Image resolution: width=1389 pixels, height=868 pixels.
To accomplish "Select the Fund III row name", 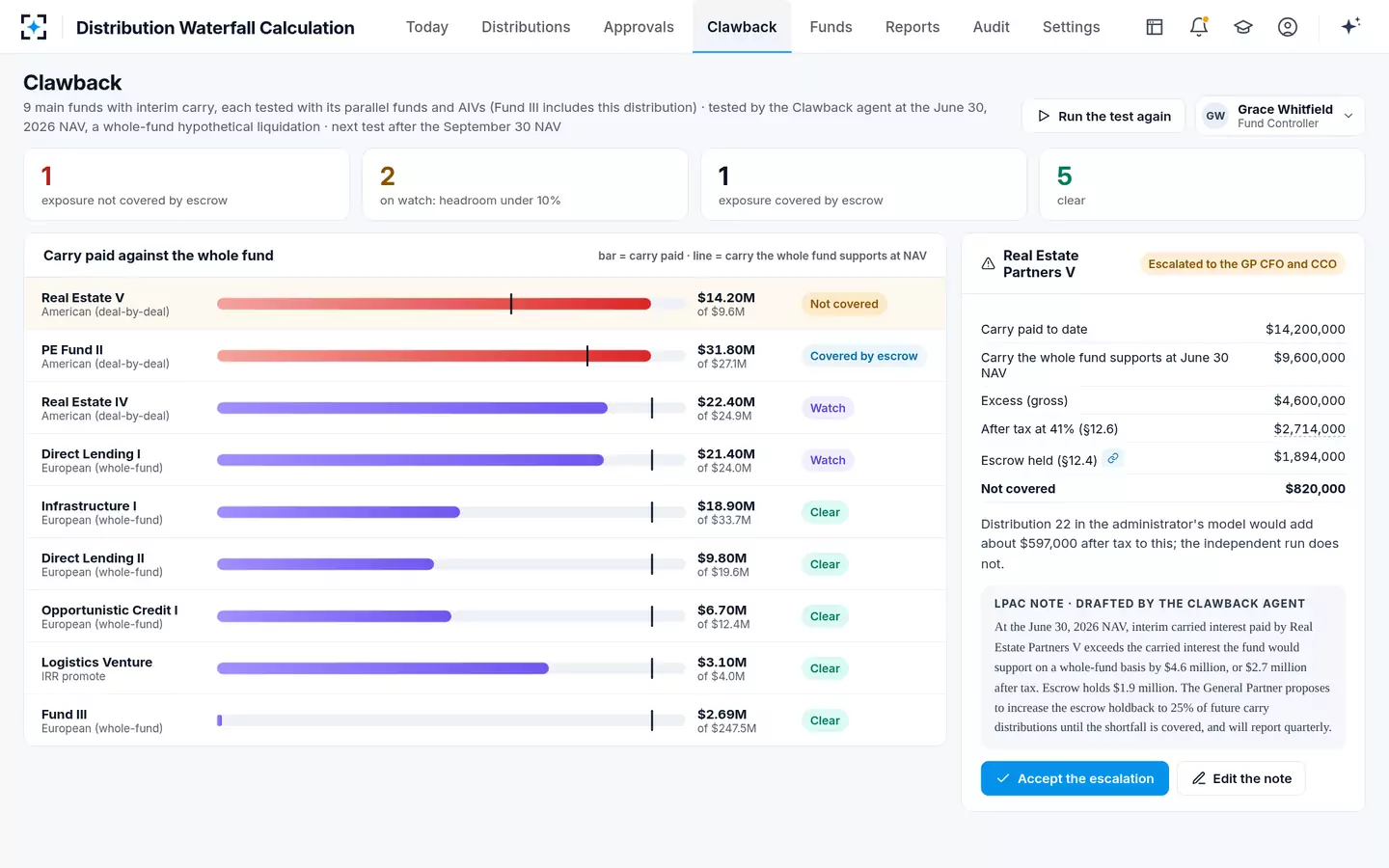I will (x=65, y=715).
